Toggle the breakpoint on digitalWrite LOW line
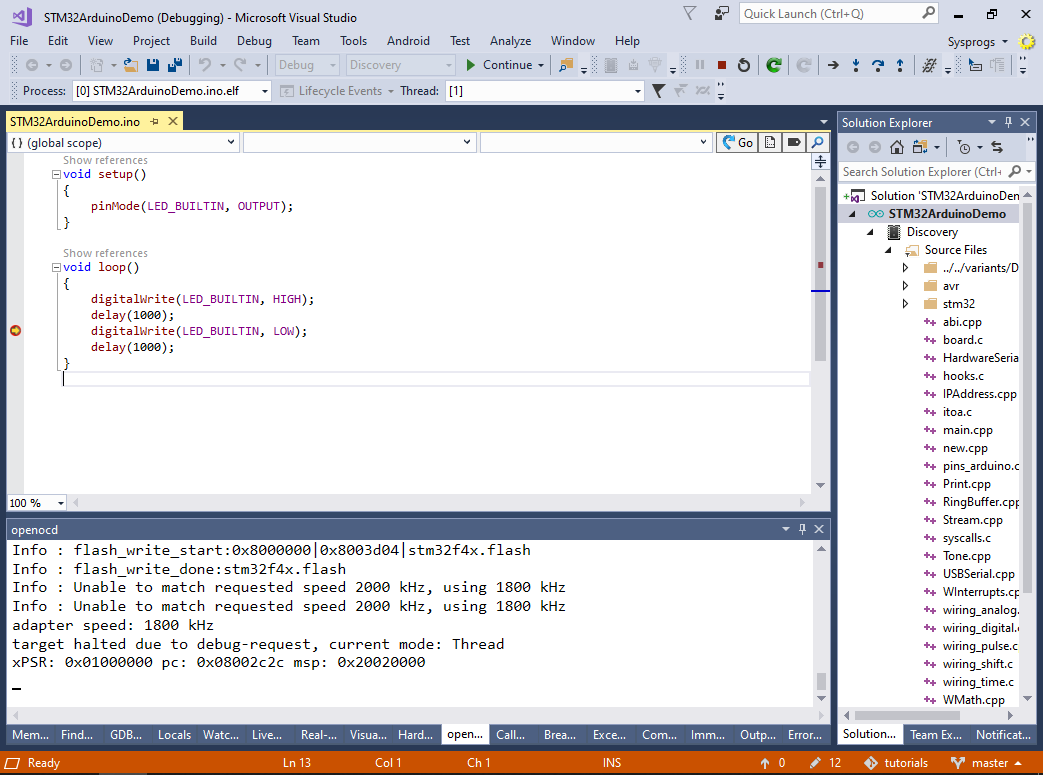1043x775 pixels. click(15, 331)
